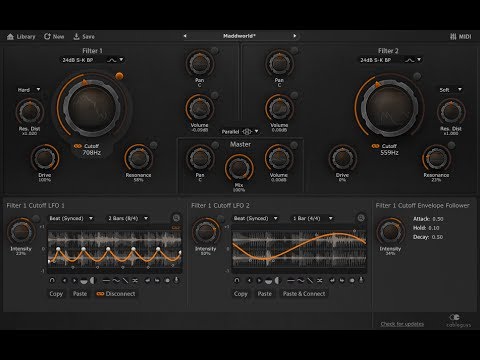Open Parallel routing dropdown
Image resolution: width=480 pixels, height=360 pixels.
tap(240, 132)
